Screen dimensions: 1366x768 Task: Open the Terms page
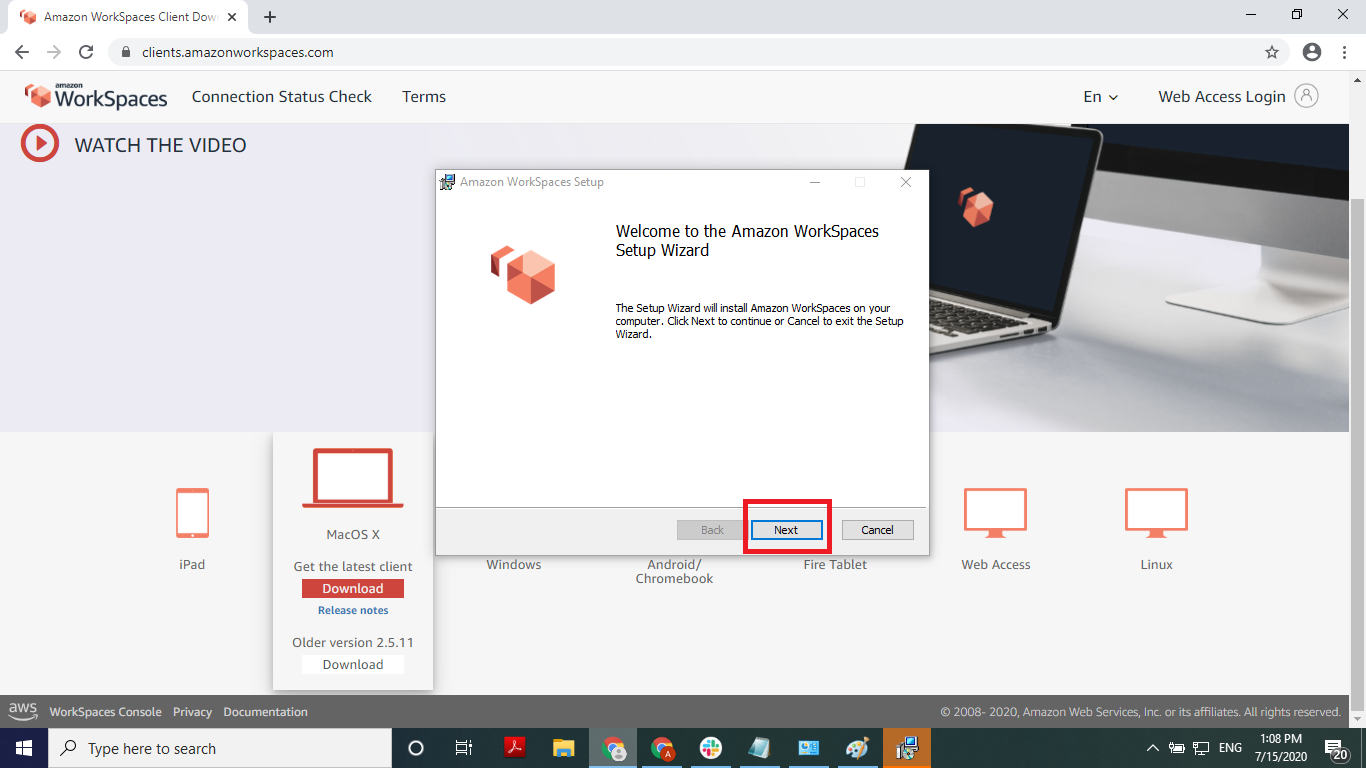point(424,97)
